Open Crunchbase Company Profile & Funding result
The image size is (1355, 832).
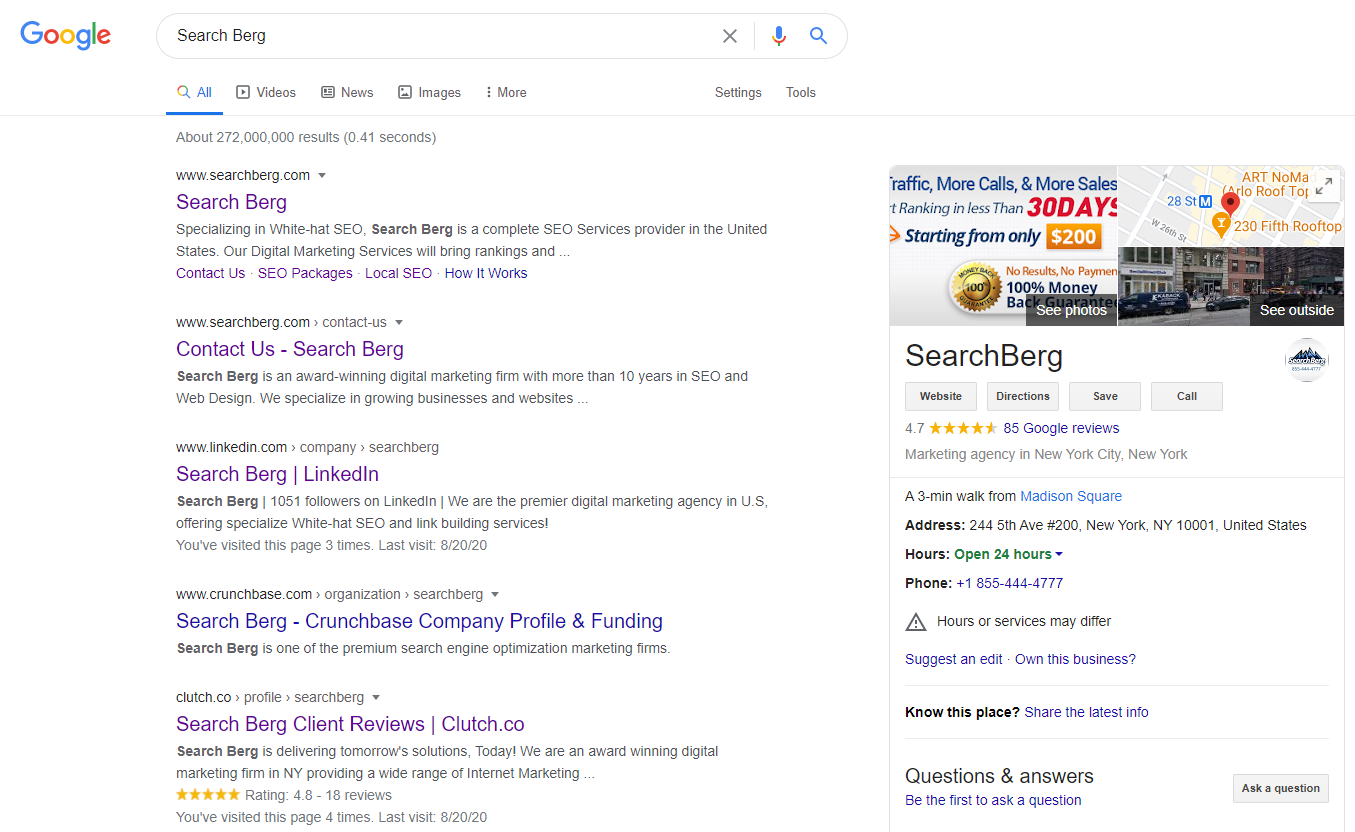(419, 621)
